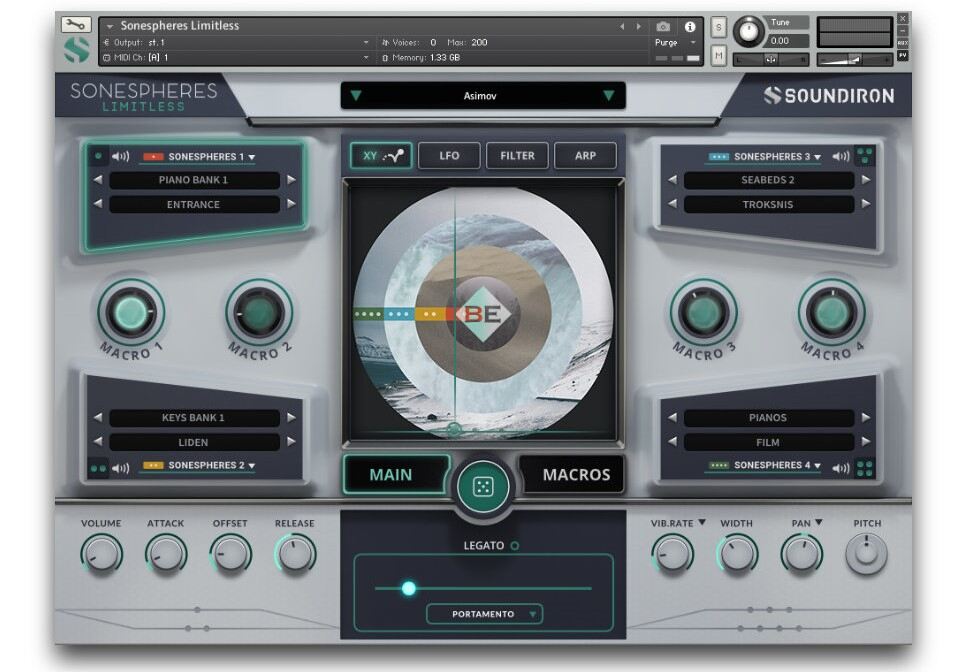Click the dice randomizer icon
970x672 pixels.
click(x=485, y=487)
